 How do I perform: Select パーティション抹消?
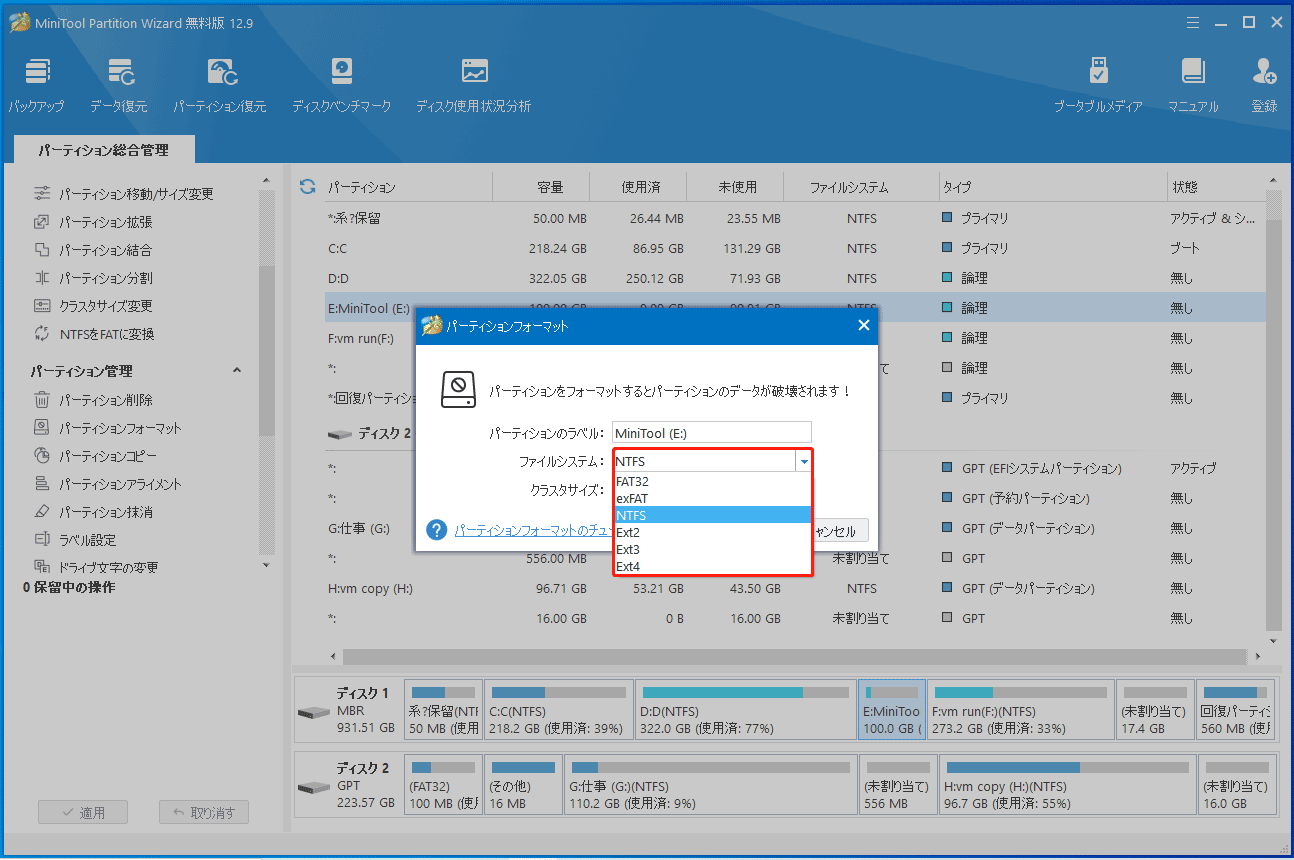point(93,512)
